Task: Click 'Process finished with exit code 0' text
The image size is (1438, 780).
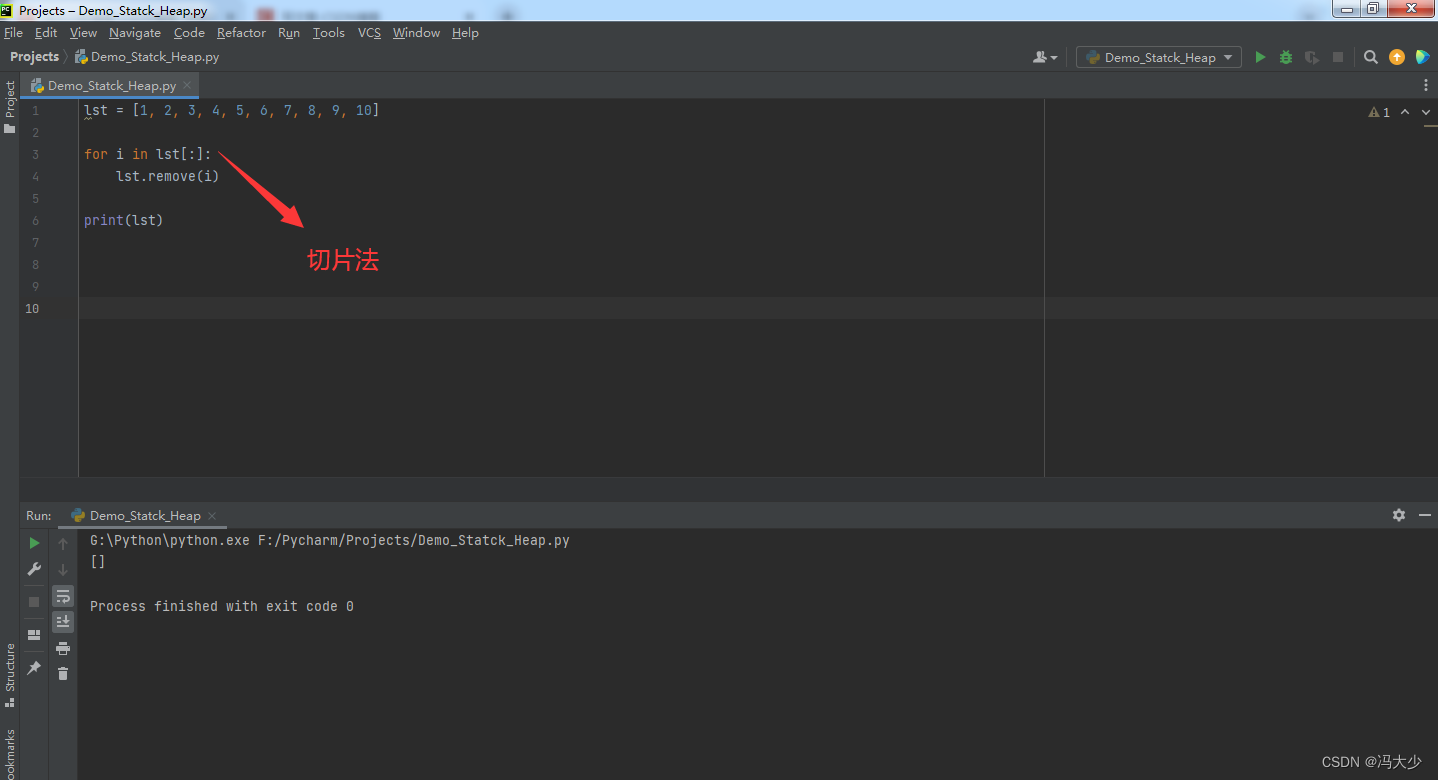Action: click(x=222, y=606)
